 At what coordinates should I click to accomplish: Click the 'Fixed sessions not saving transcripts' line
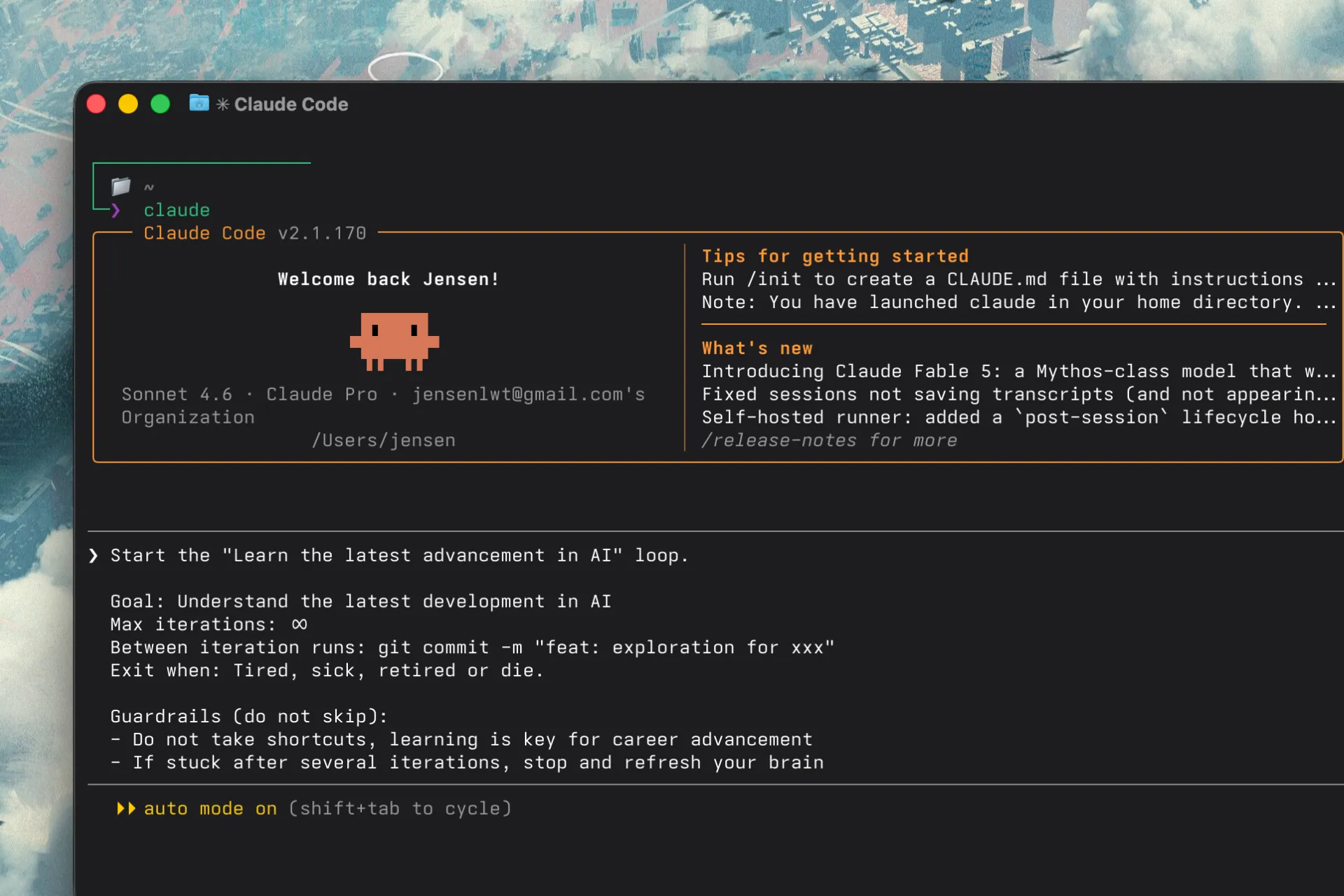1019,395
